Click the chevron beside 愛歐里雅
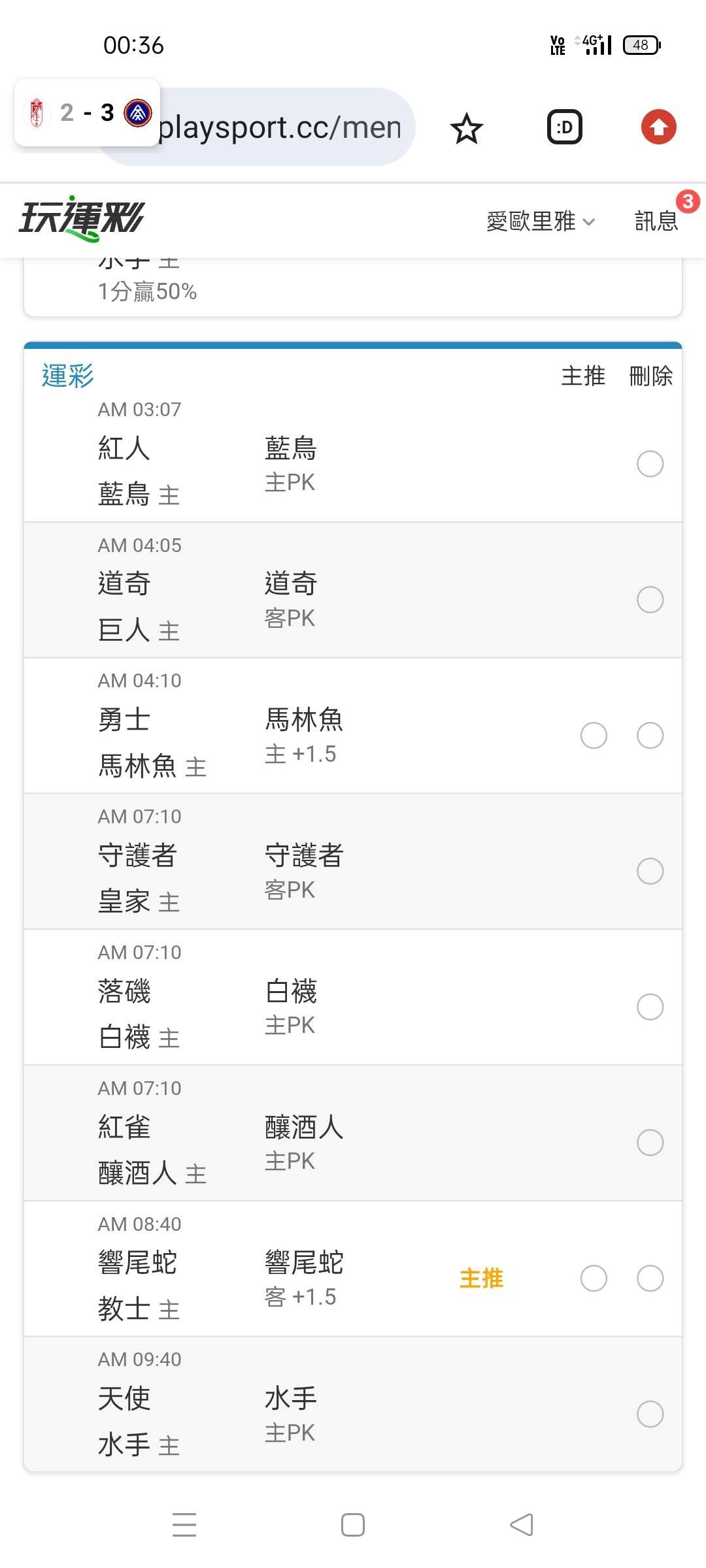Screen dimensions: 706x1568 589,222
